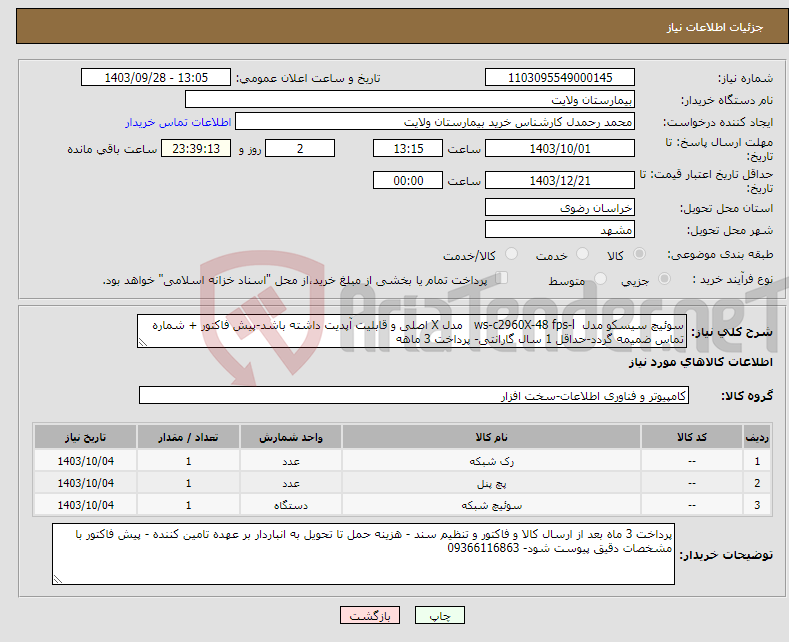Click the توضیحات خریدار notes textarea

[x=363, y=554]
